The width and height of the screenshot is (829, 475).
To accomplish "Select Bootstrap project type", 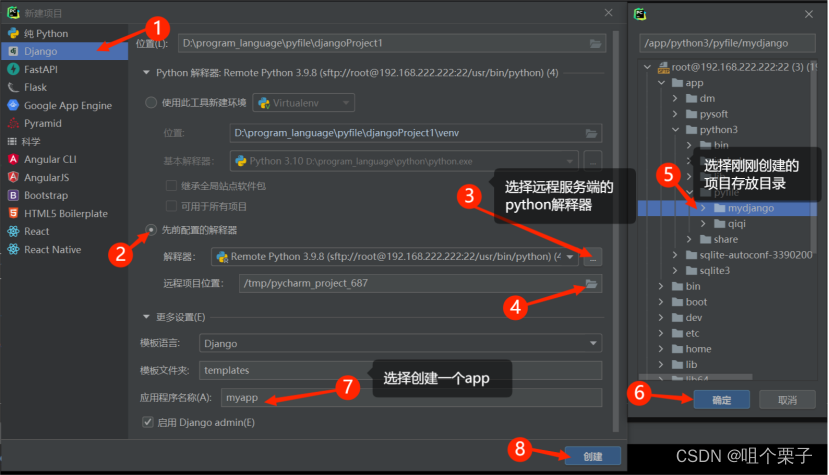I will [x=65, y=195].
